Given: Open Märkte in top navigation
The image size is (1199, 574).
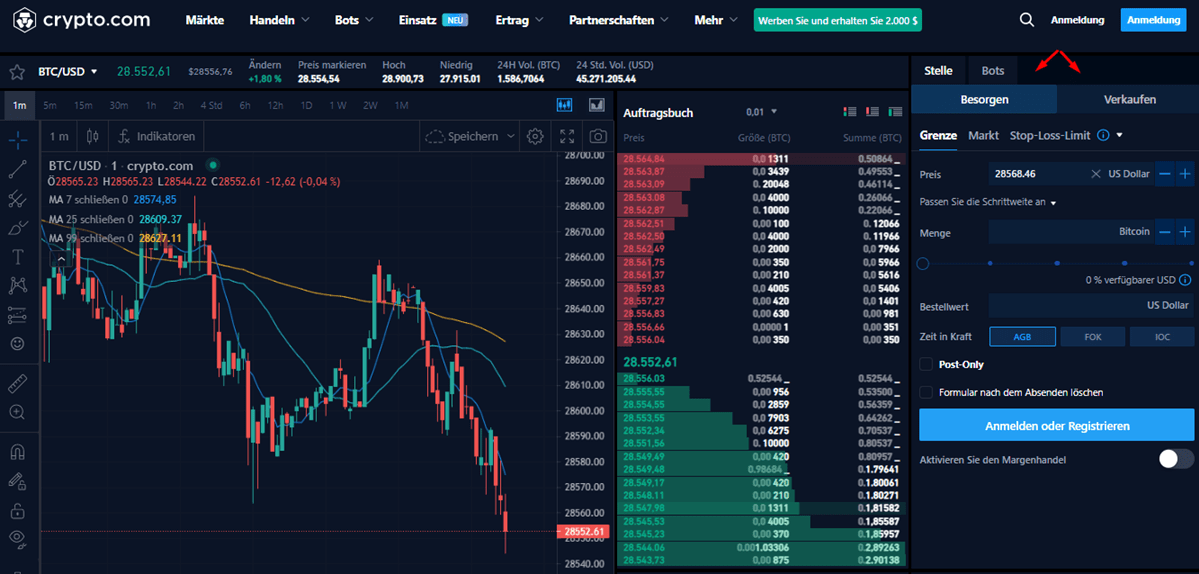Looking at the screenshot, I should (205, 20).
